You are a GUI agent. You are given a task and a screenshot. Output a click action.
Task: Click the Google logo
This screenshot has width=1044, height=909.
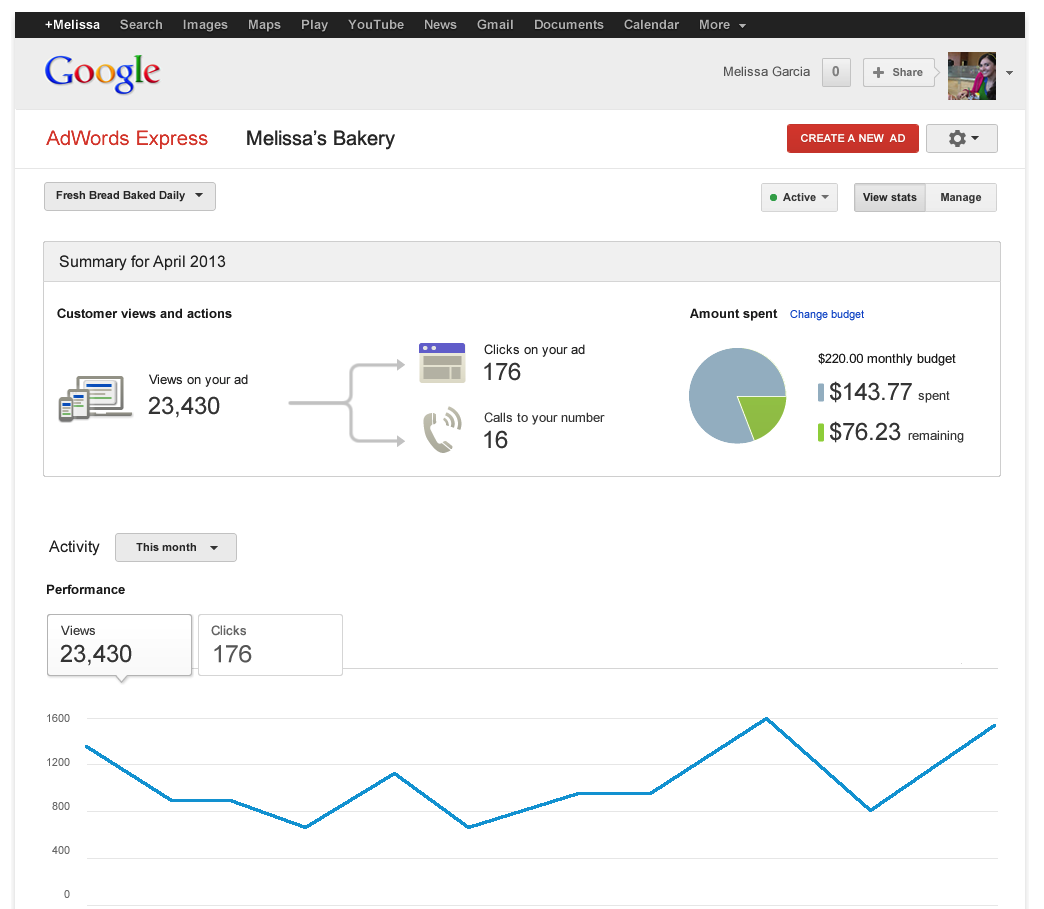[103, 73]
